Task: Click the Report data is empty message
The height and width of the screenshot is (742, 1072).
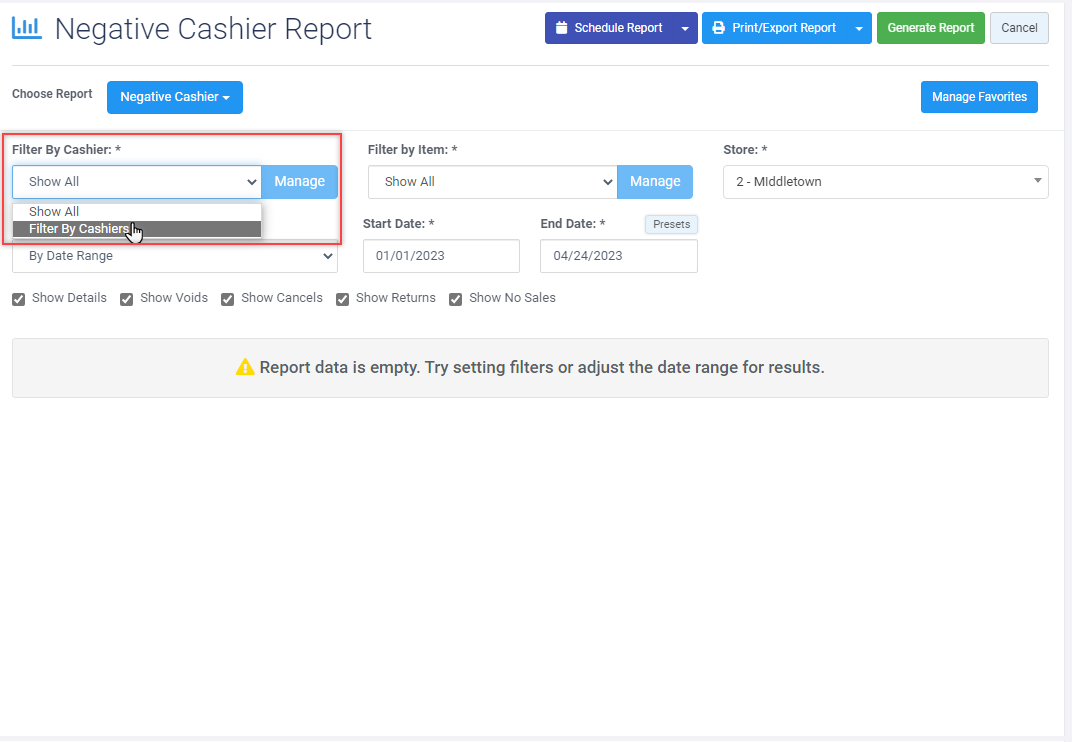Action: coord(541,367)
